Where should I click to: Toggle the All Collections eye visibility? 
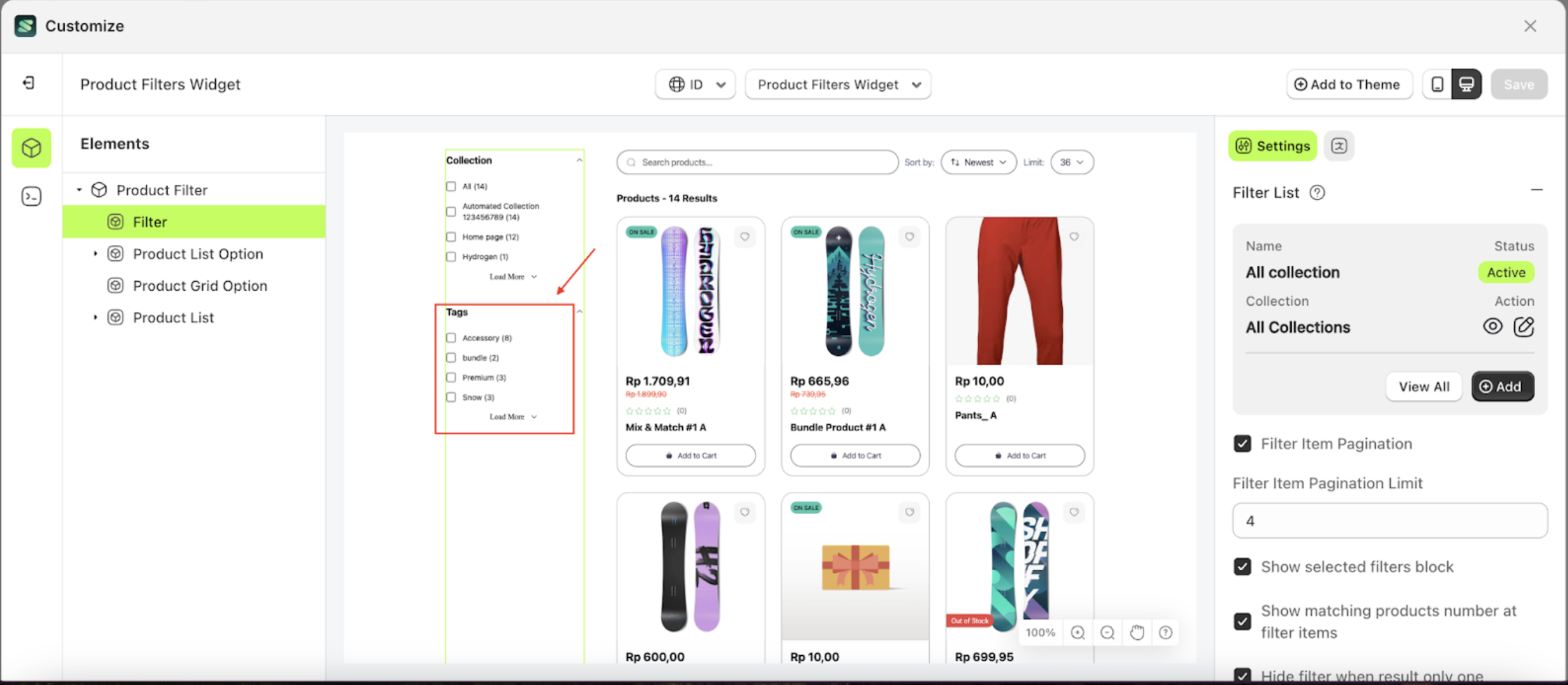(x=1492, y=327)
